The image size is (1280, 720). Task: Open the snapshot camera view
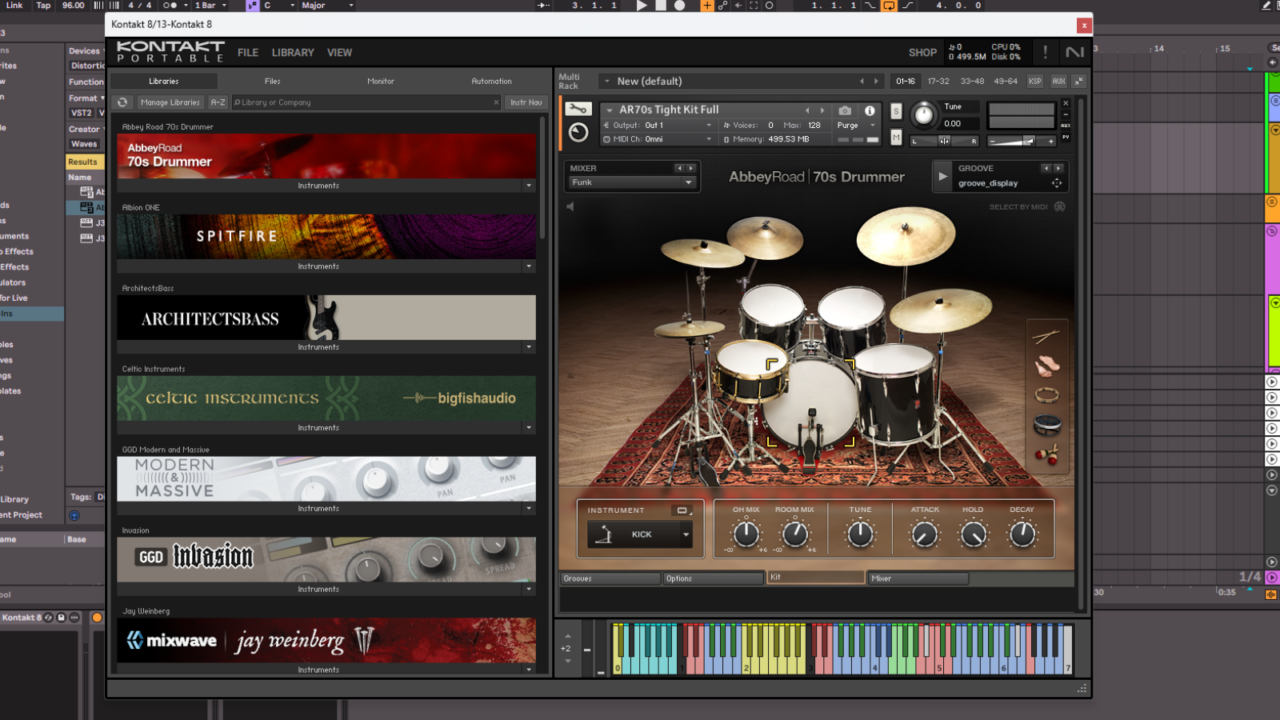pyautogui.click(x=845, y=111)
